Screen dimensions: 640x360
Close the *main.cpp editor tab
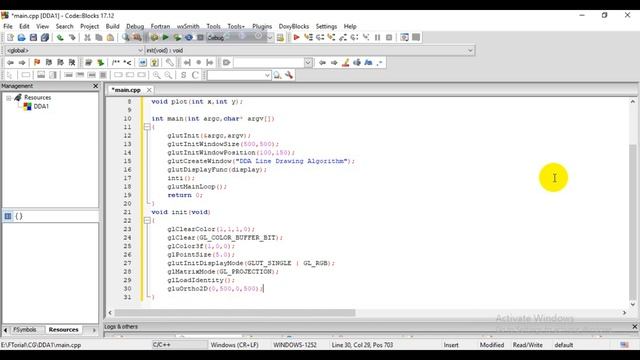click(x=149, y=90)
